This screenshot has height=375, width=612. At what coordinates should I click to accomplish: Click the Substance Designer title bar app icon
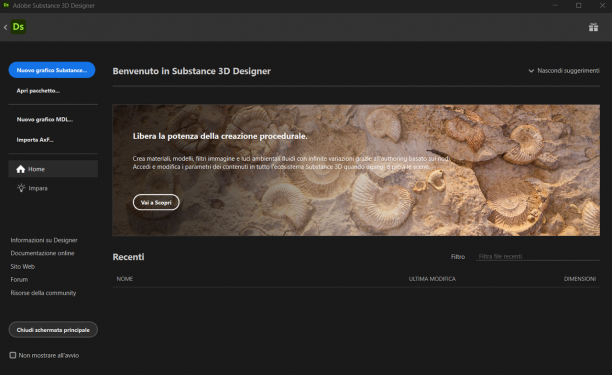[x=6, y=5]
